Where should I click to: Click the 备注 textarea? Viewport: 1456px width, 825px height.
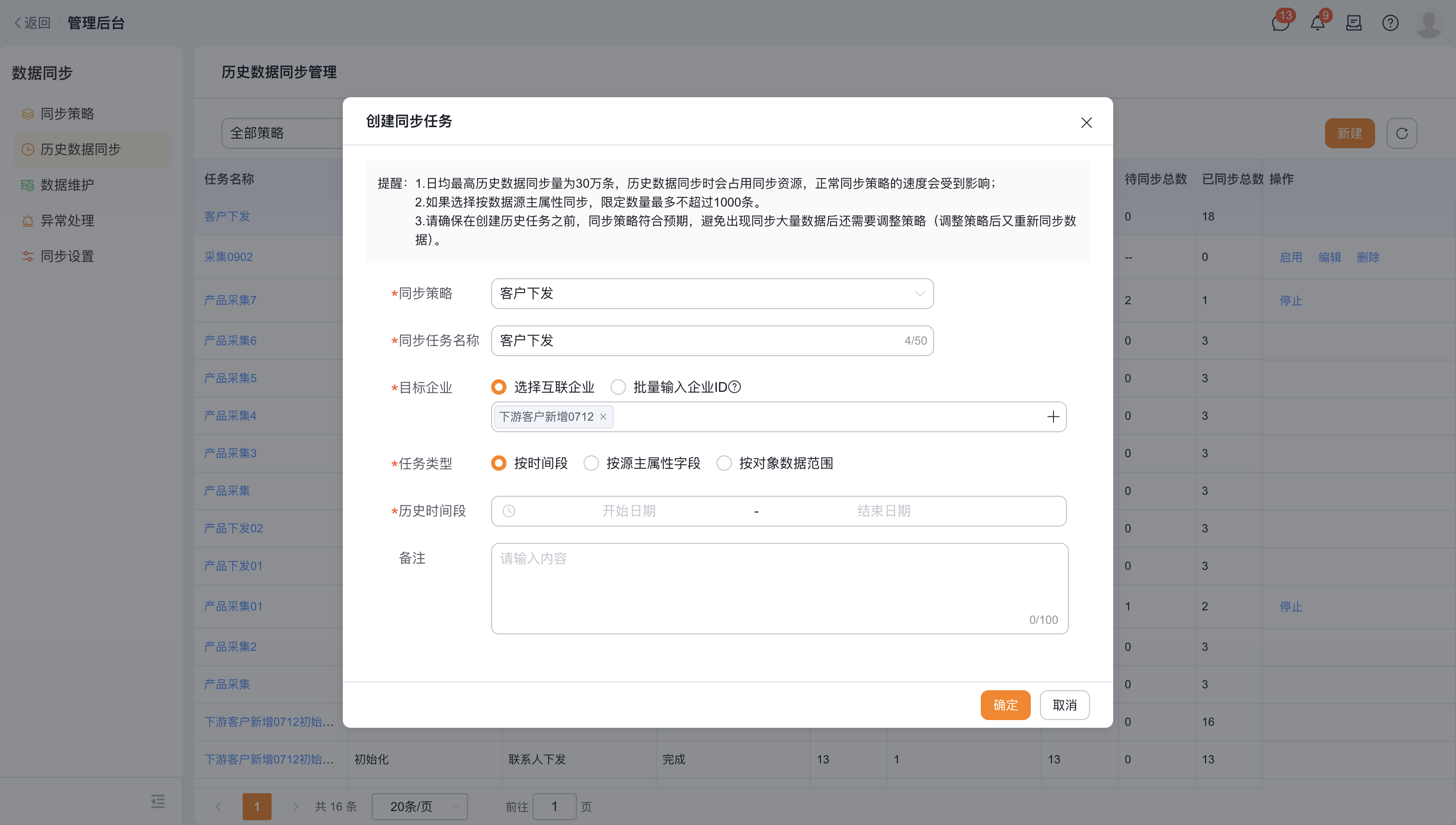click(780, 589)
